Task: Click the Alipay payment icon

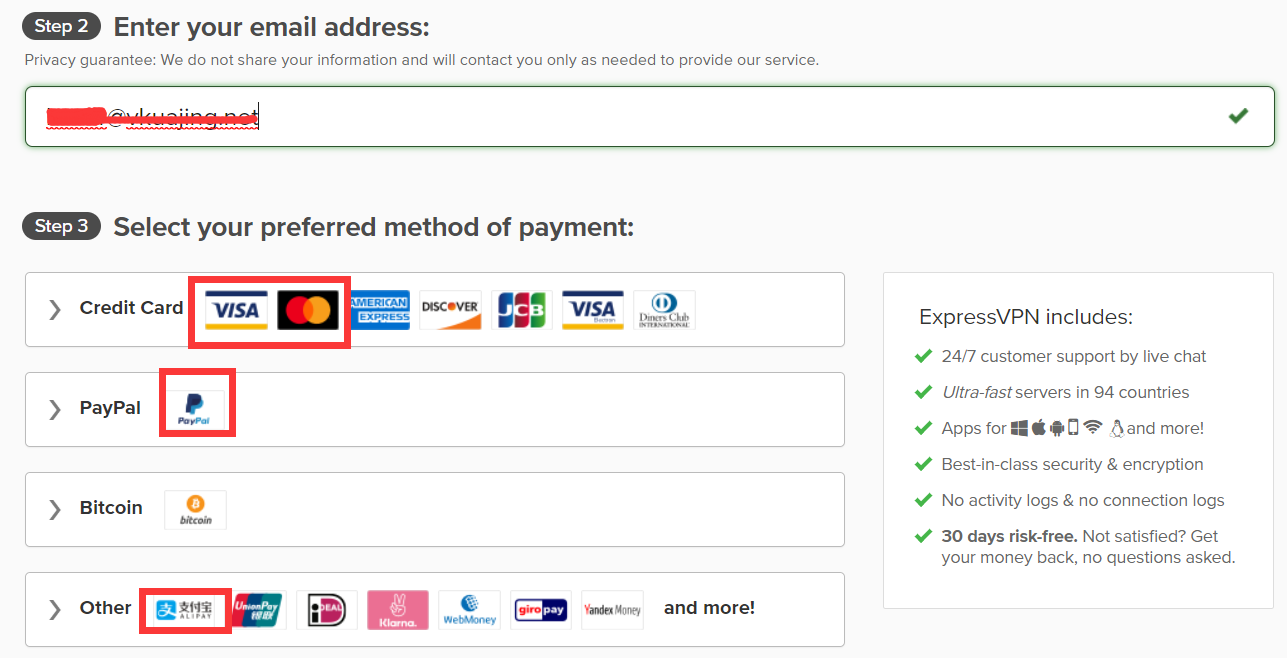Action: (185, 609)
